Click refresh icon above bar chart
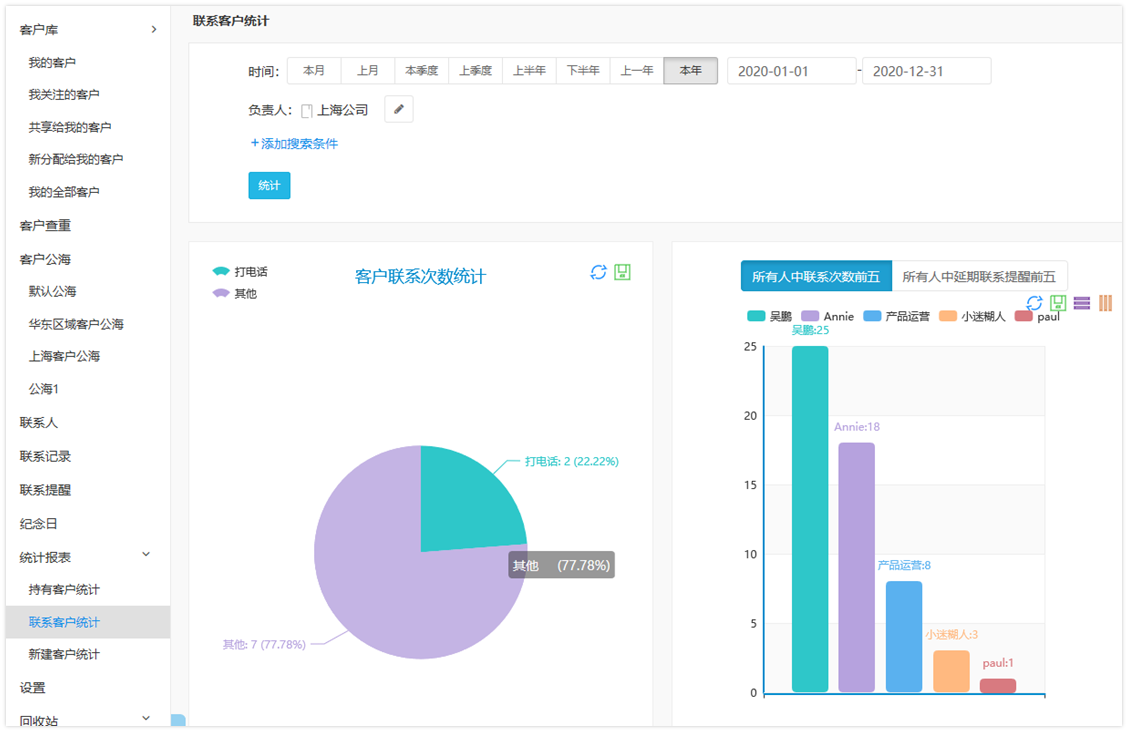Image resolution: width=1128 pixels, height=732 pixels. point(1035,303)
